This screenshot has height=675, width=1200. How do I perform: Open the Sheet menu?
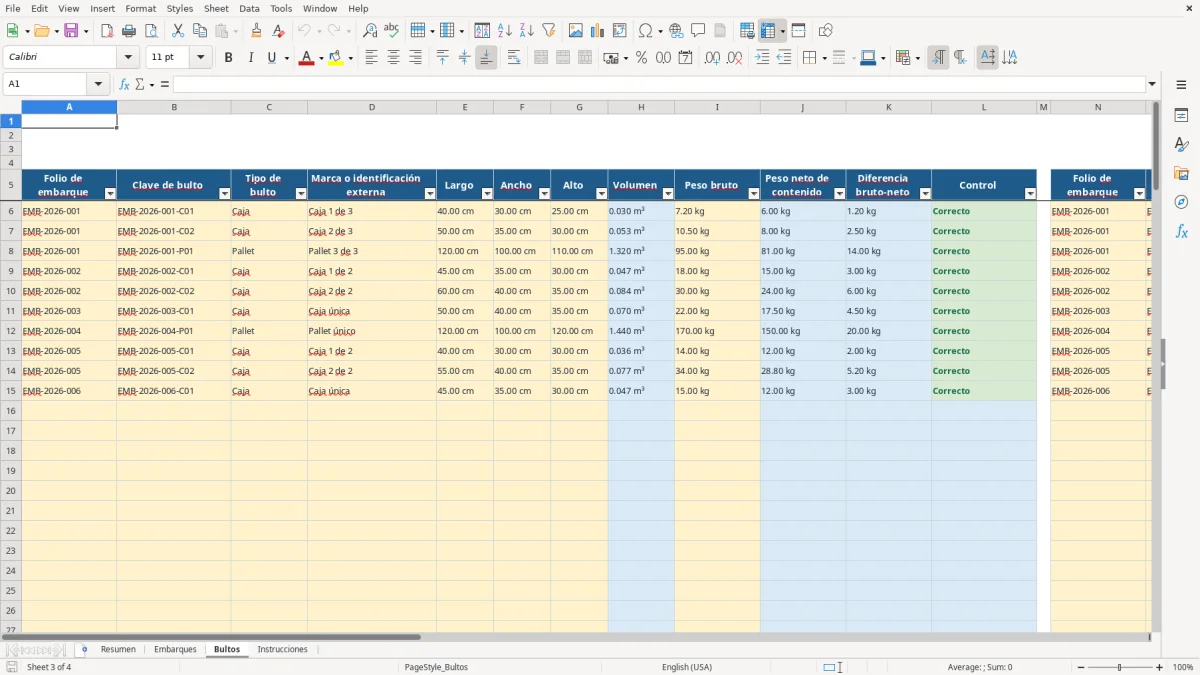(216, 8)
